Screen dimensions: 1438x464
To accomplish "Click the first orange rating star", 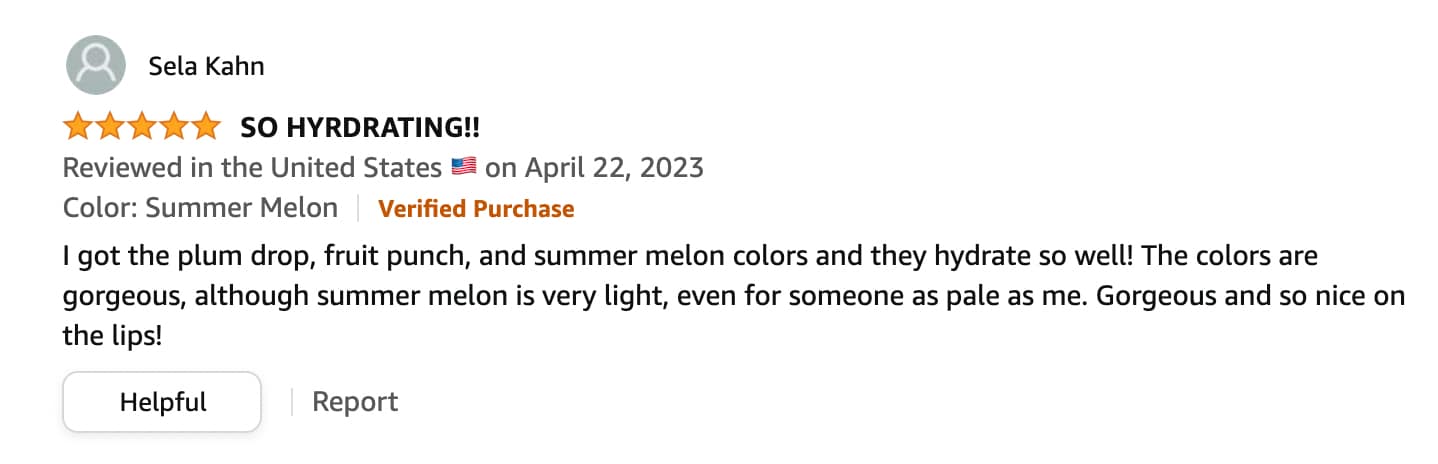I will coord(78,127).
